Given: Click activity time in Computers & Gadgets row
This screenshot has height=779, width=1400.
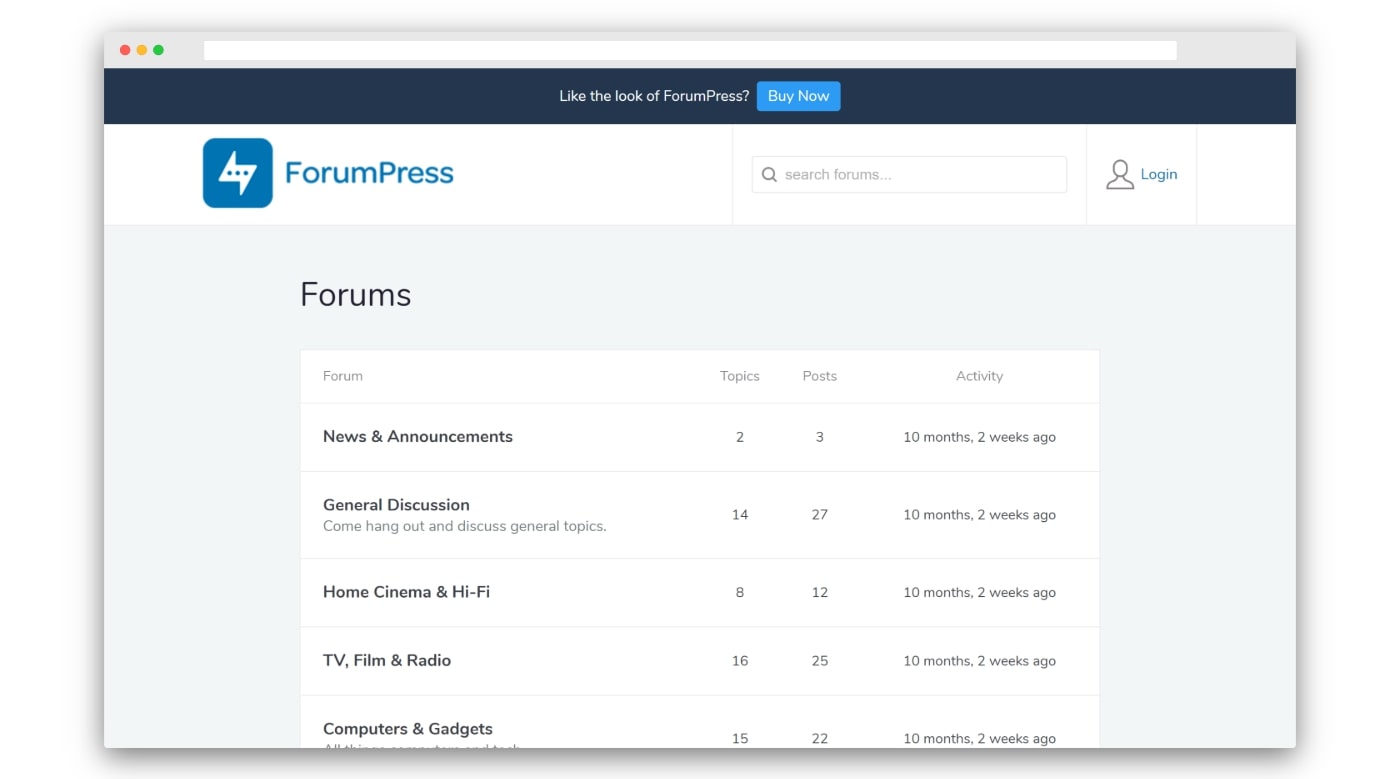Looking at the screenshot, I should (x=979, y=739).
